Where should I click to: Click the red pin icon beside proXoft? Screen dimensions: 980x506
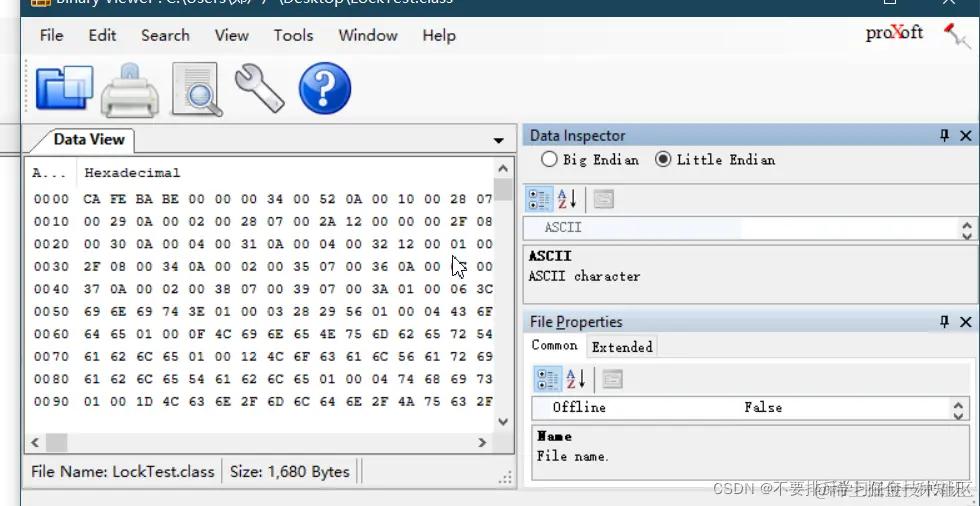956,36
